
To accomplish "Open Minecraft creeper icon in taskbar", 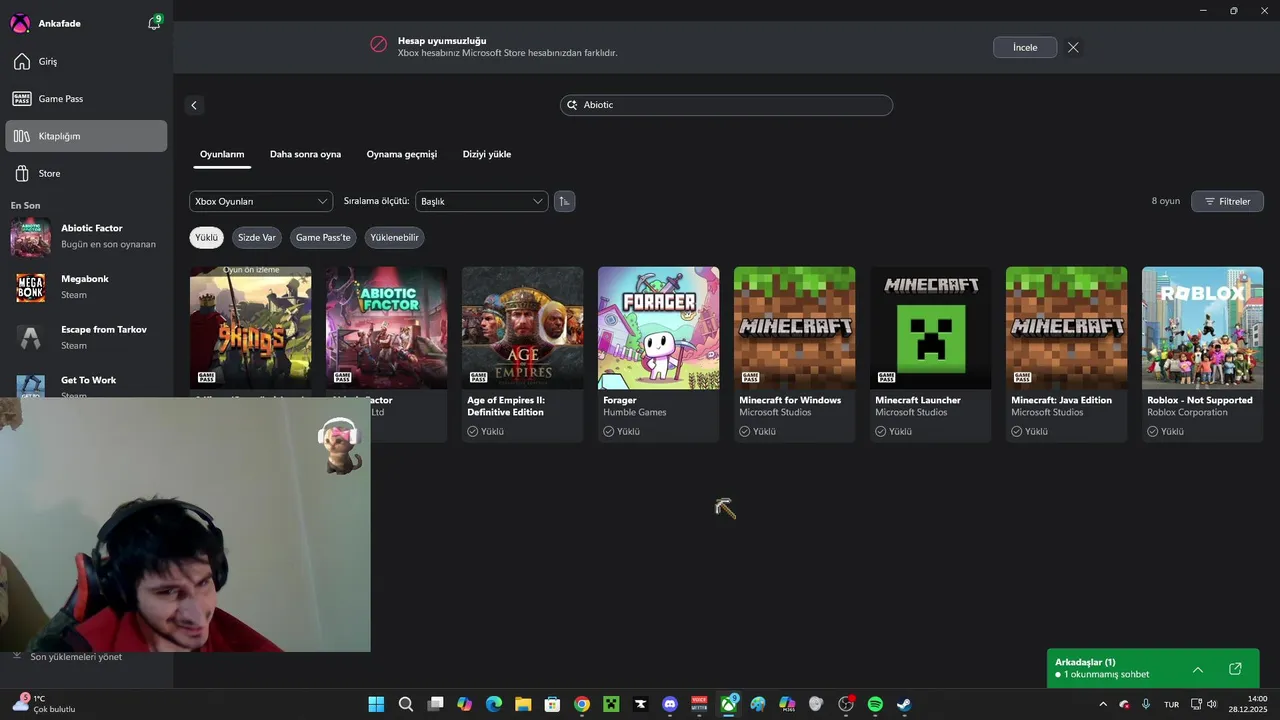I will [611, 704].
